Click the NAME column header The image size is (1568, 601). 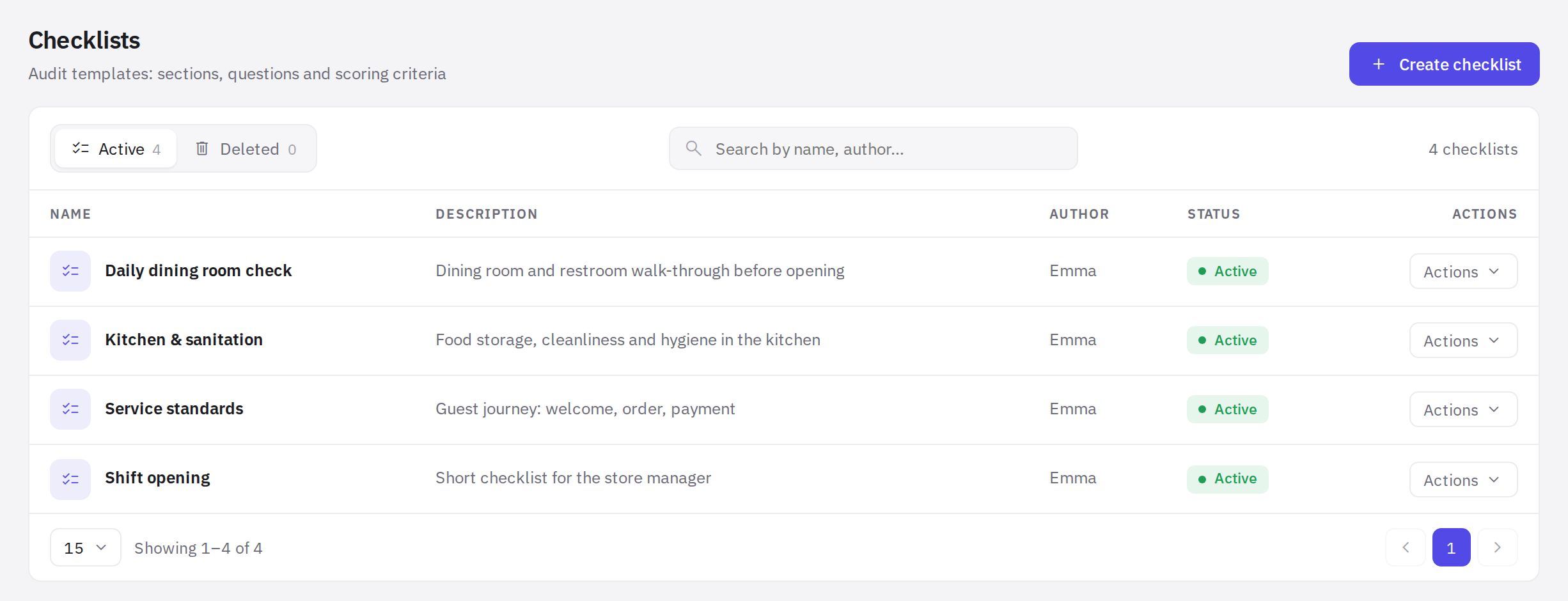[x=70, y=214]
